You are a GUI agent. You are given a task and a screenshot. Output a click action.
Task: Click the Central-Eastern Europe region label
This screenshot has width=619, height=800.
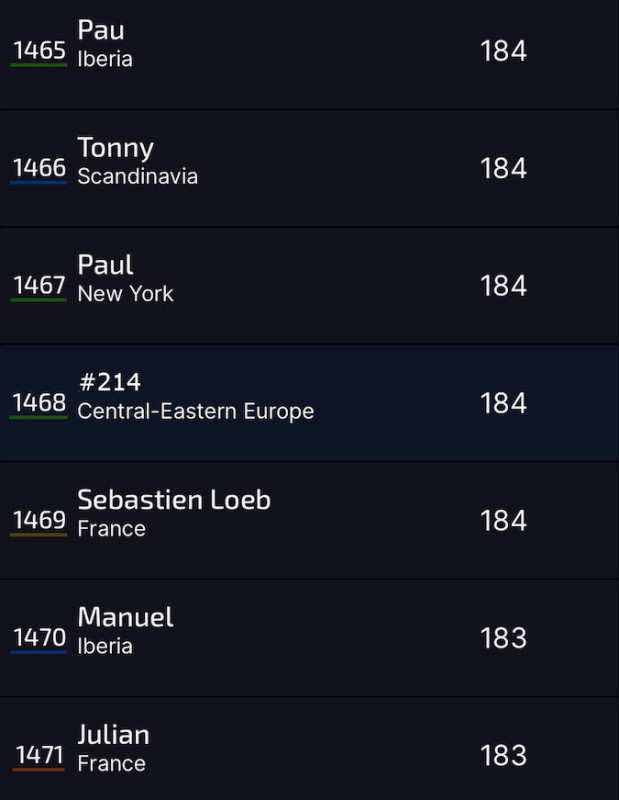195,411
